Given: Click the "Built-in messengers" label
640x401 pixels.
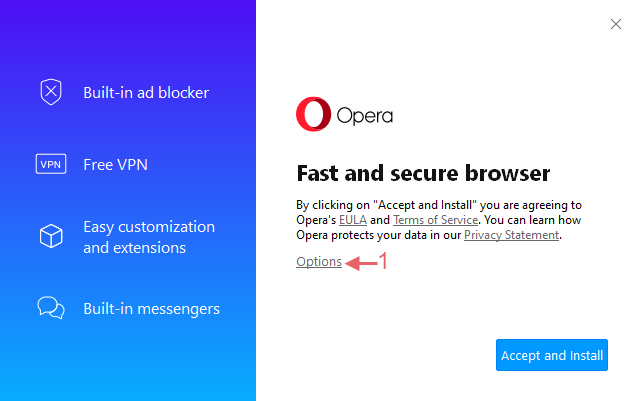Looking at the screenshot, I should (151, 309).
